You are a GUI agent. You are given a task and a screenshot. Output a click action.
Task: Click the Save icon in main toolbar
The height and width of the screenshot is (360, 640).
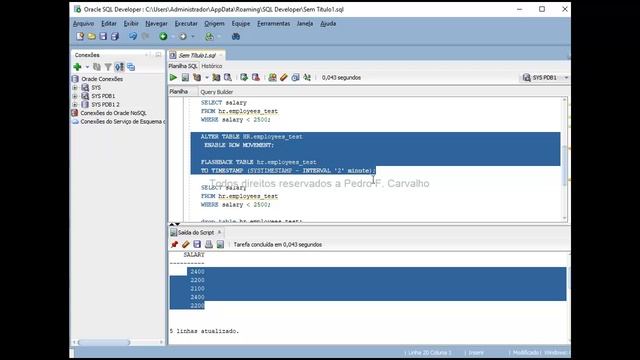(x=103, y=36)
